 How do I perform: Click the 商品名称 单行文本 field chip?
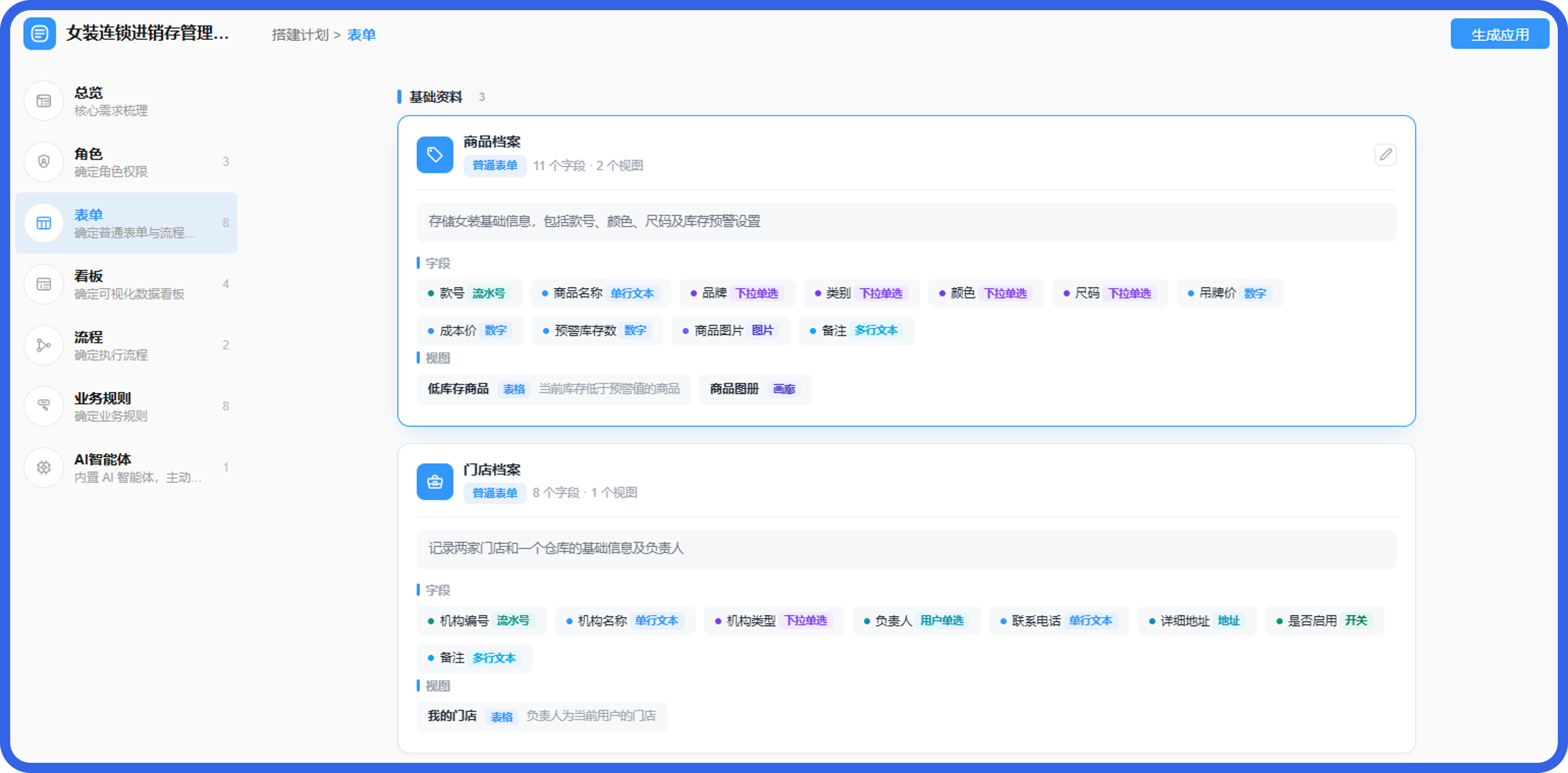pyautogui.click(x=601, y=293)
